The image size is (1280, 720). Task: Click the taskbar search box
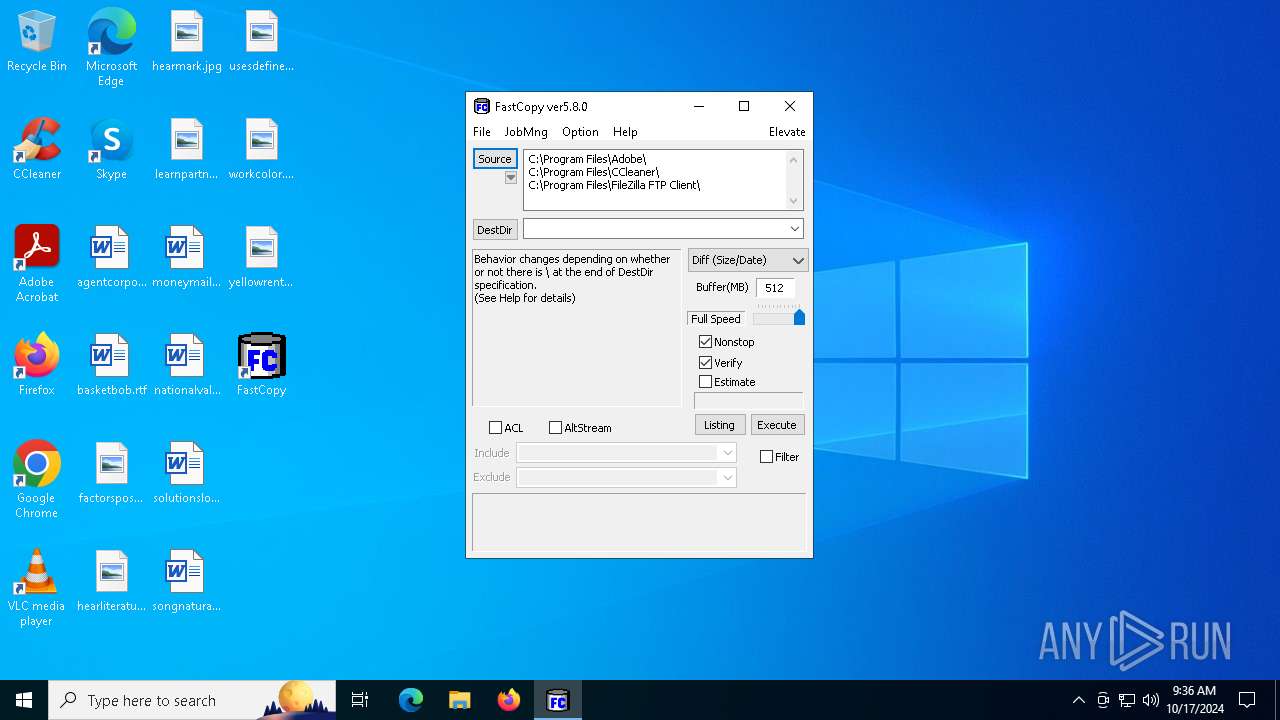[192, 700]
